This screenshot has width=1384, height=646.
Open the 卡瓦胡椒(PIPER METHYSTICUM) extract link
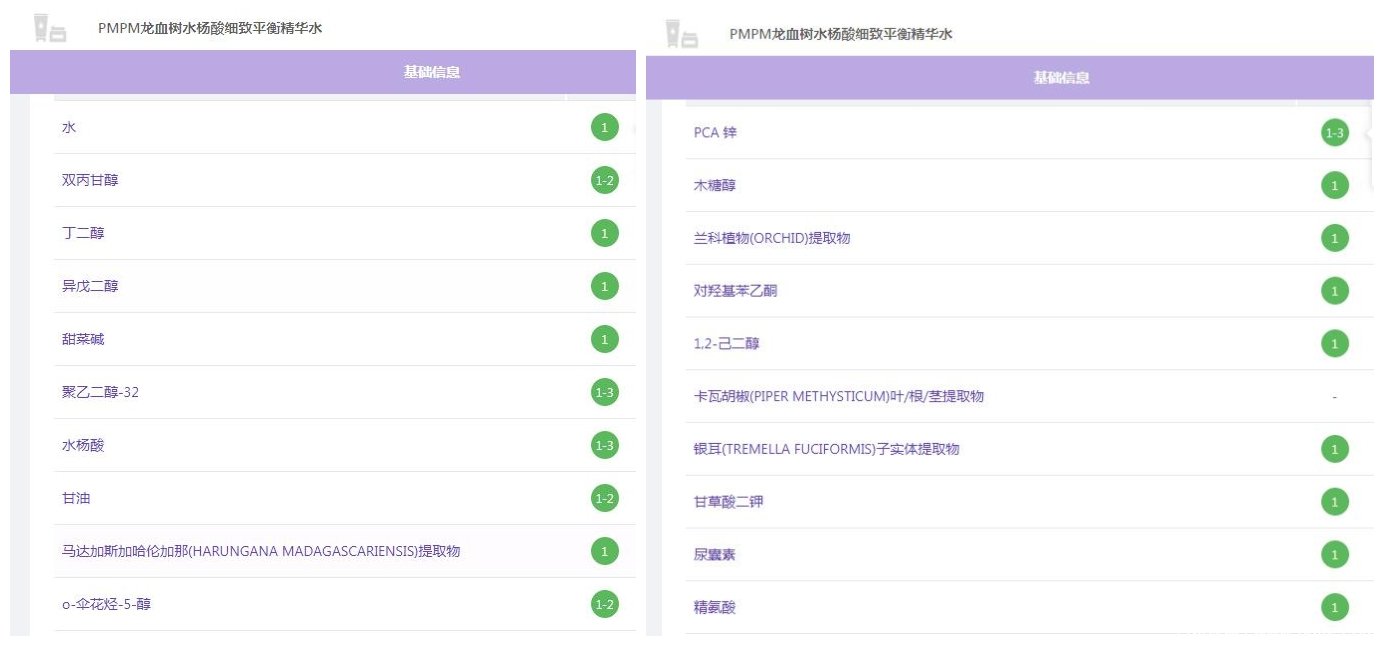coord(839,397)
